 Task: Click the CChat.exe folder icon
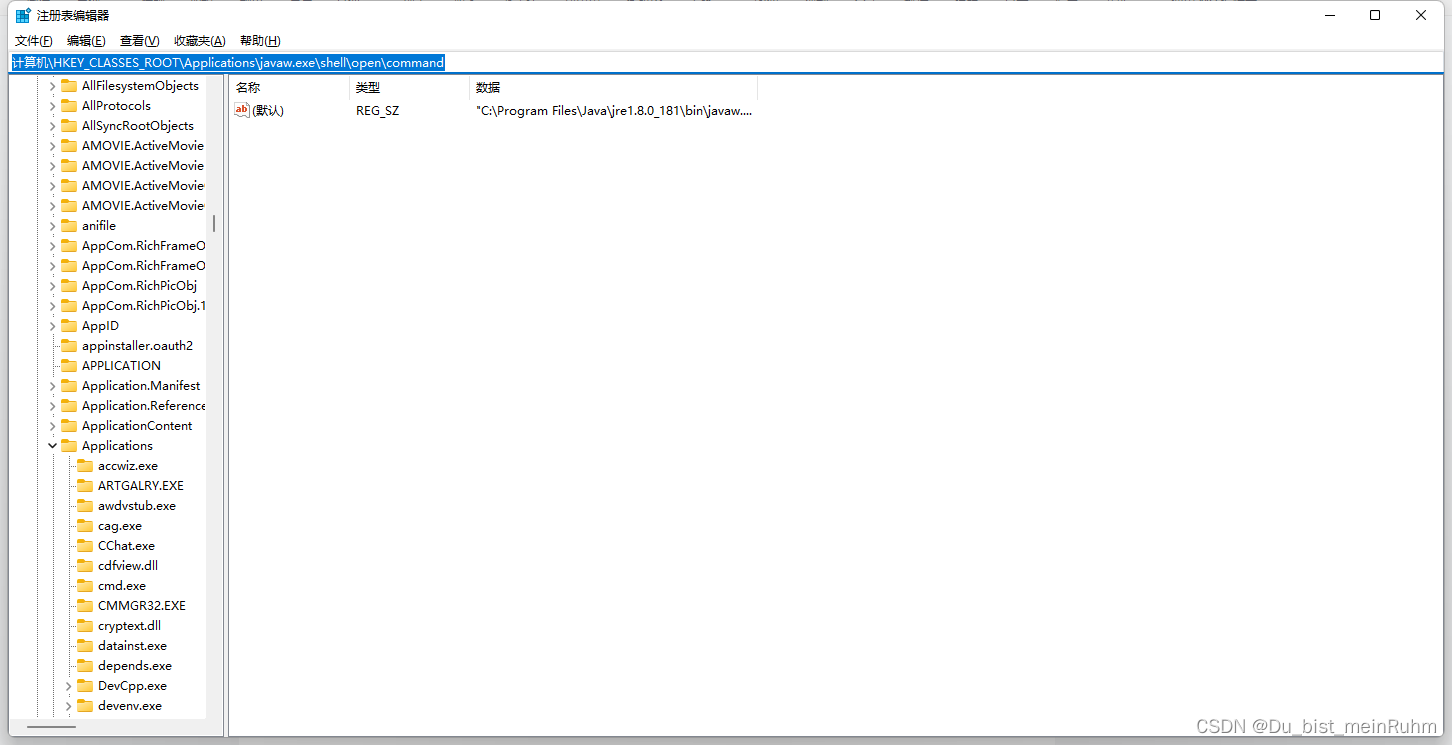[87, 545]
